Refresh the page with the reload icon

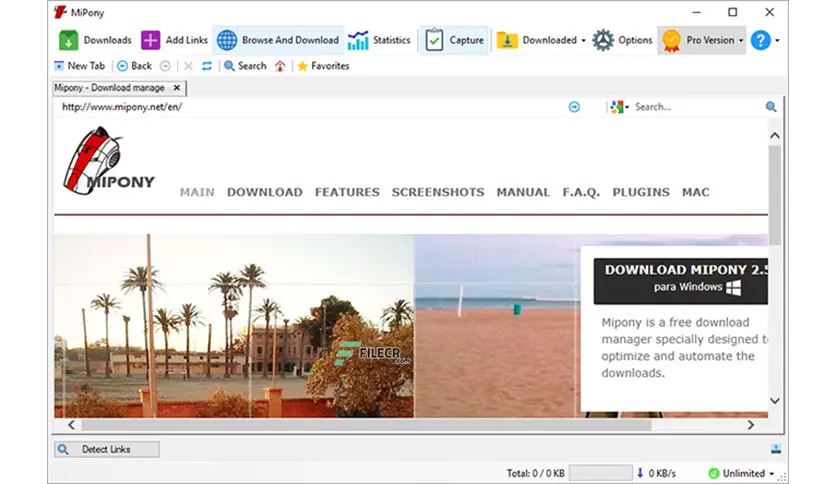point(207,66)
